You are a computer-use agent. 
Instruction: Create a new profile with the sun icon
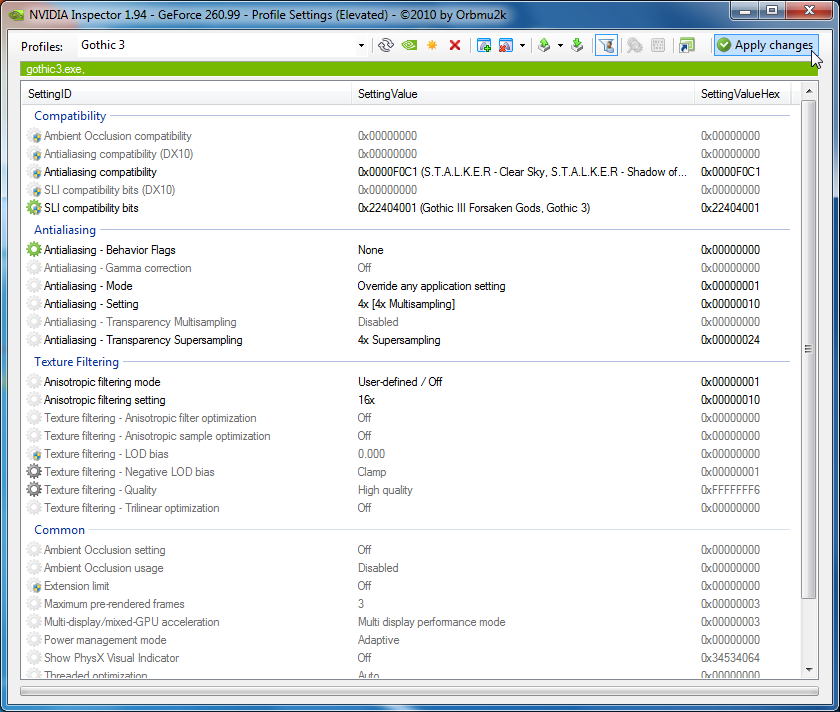[432, 46]
